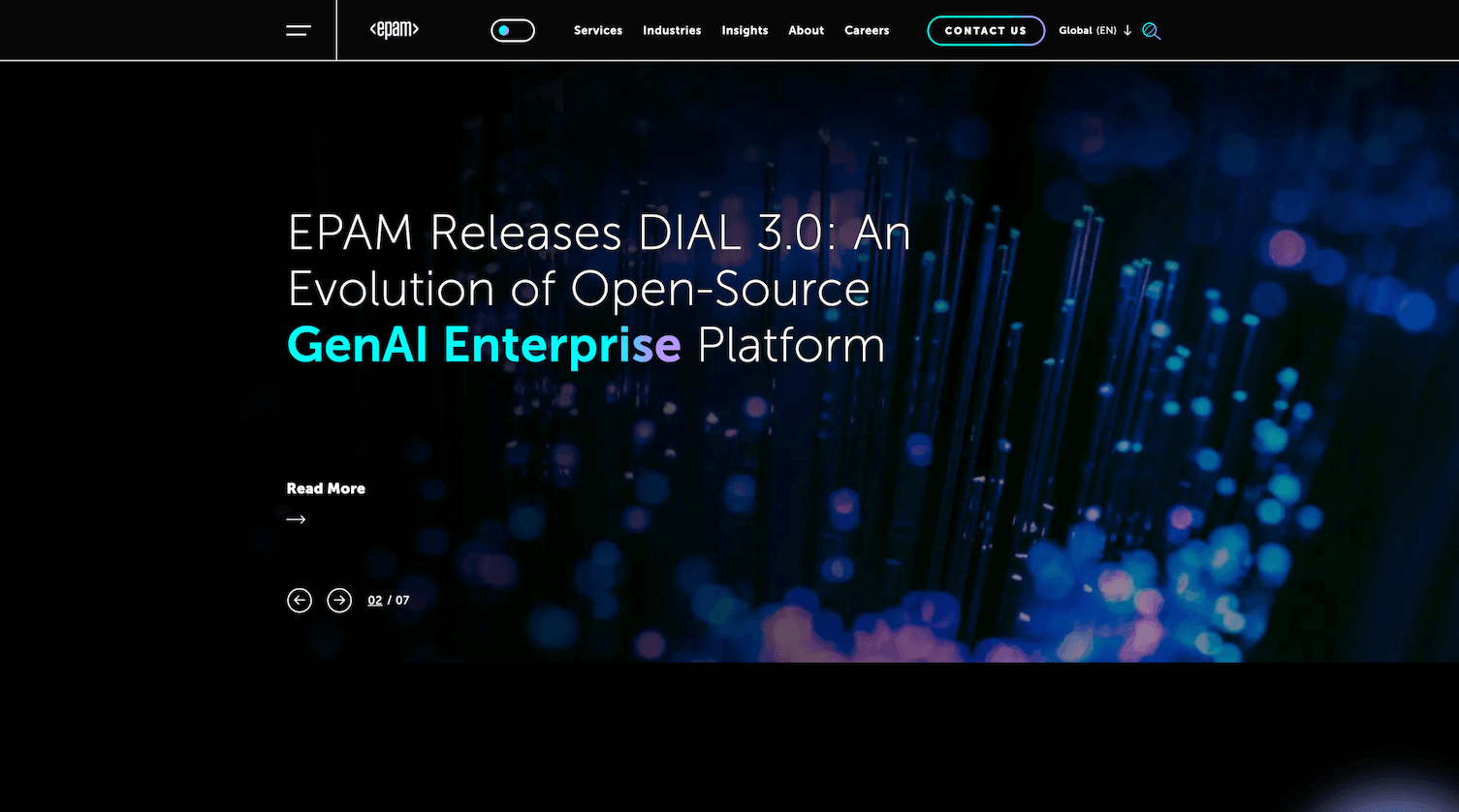1459x812 pixels.
Task: Expand the Global (EN) language selector
Action: (1095, 31)
